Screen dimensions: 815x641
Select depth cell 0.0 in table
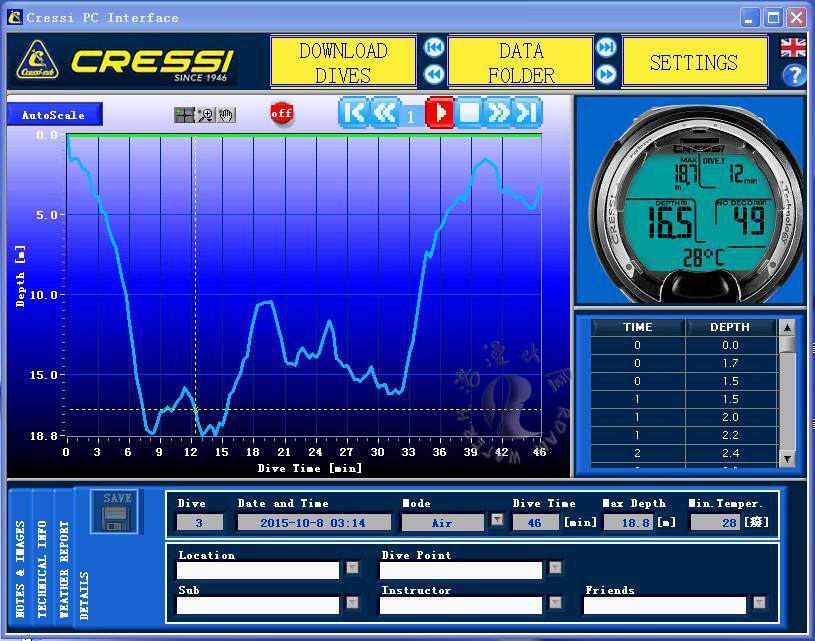coord(730,345)
